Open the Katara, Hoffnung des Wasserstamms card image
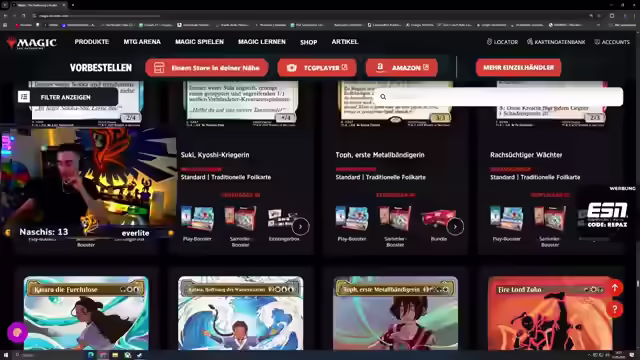 (x=241, y=313)
